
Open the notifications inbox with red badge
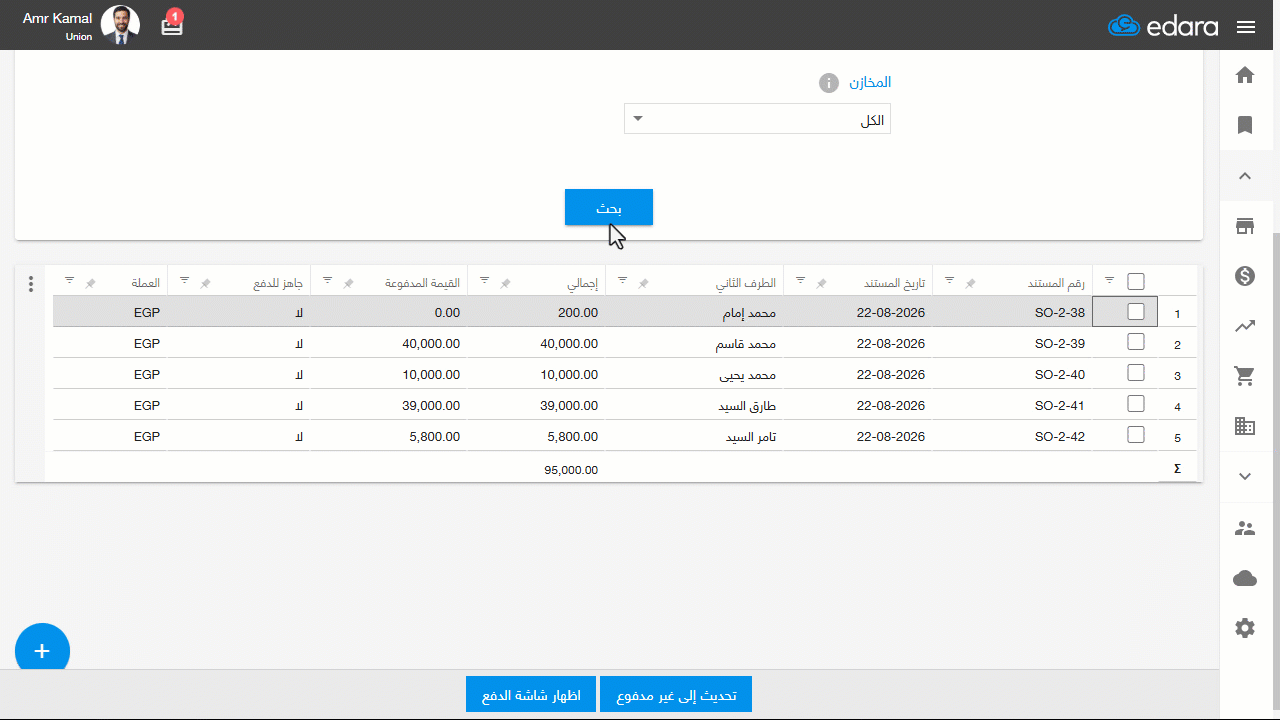pos(172,24)
